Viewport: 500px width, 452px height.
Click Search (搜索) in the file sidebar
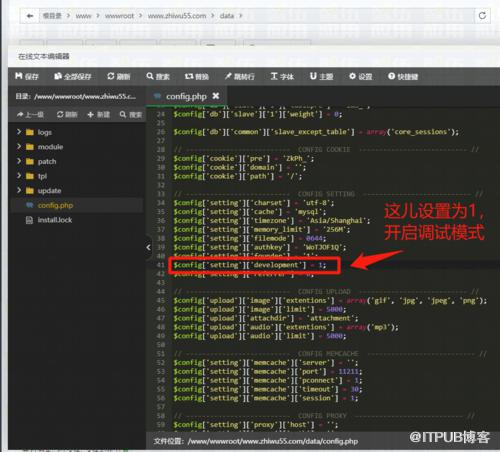click(x=131, y=115)
